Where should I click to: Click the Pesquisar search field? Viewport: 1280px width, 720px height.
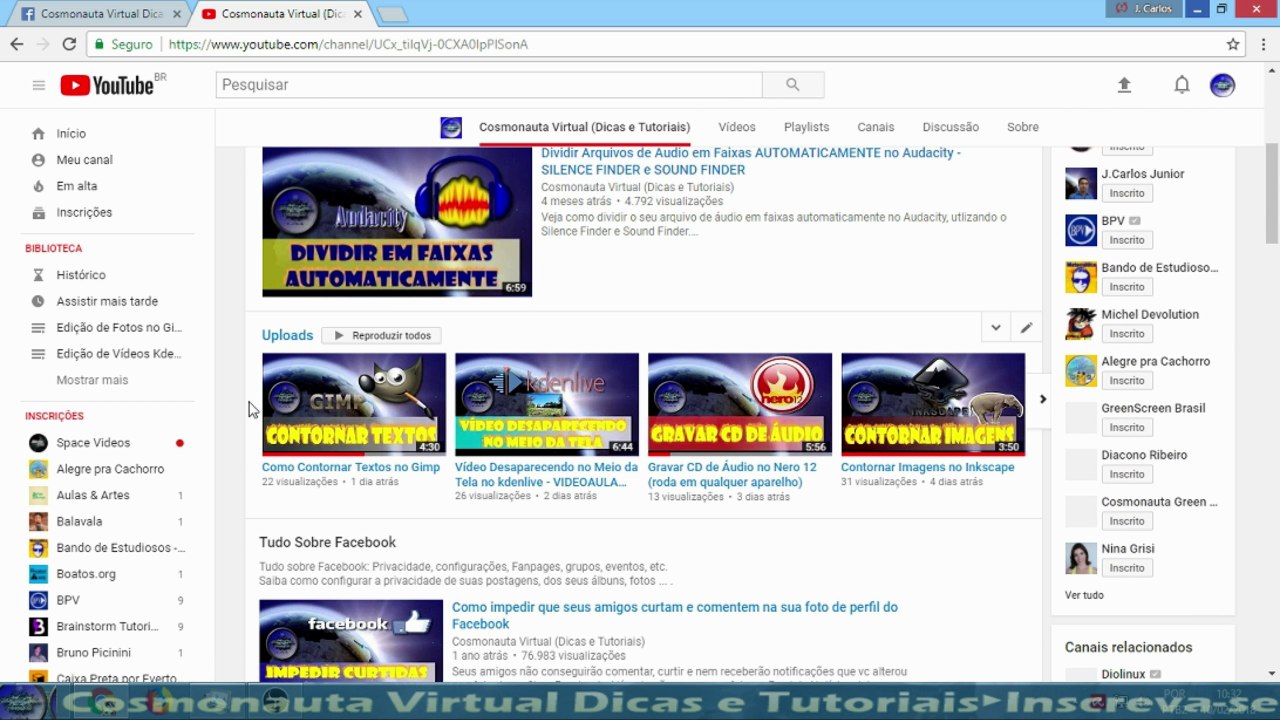489,85
